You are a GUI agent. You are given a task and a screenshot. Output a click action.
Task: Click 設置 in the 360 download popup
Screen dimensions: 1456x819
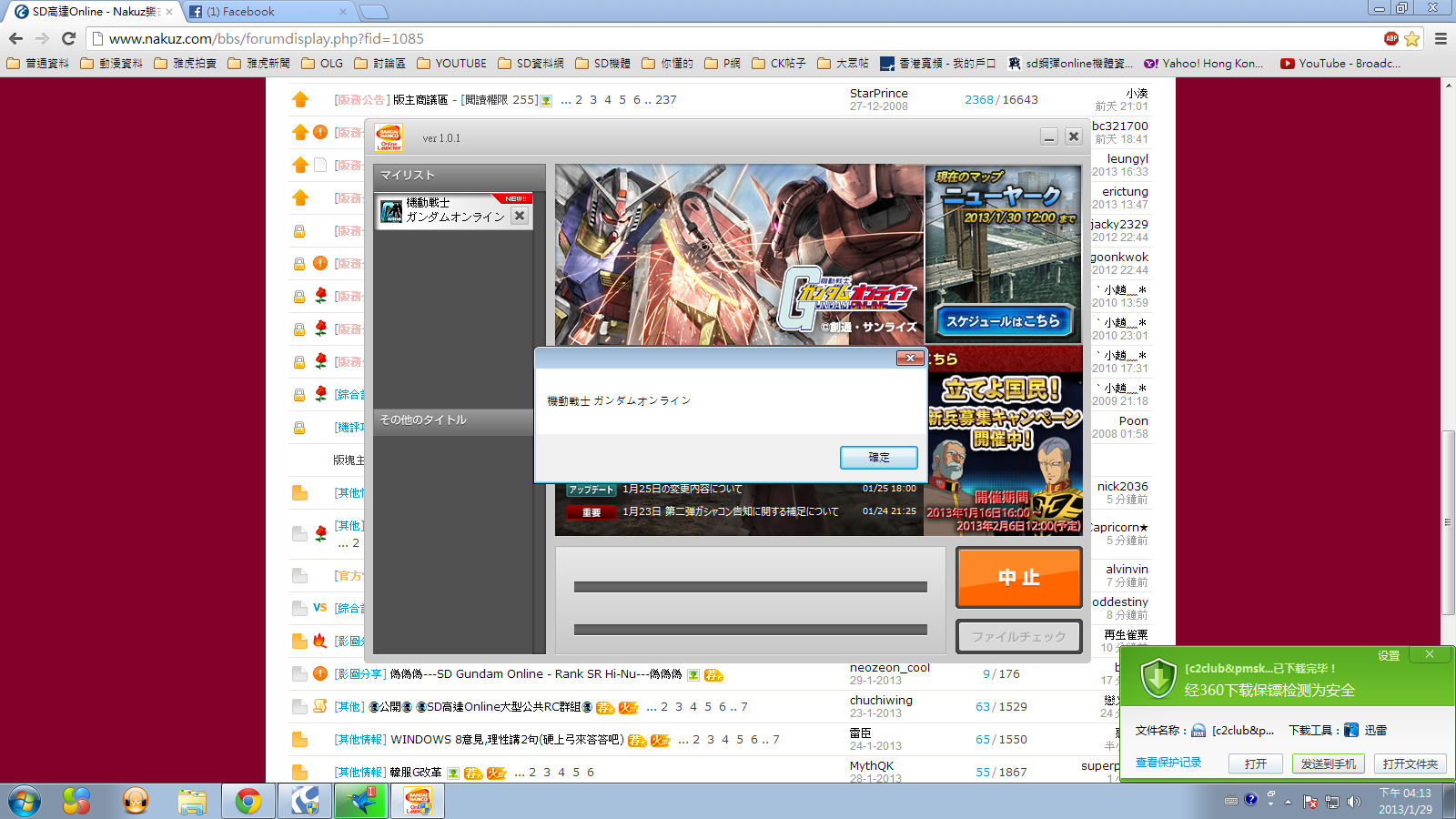(1388, 655)
